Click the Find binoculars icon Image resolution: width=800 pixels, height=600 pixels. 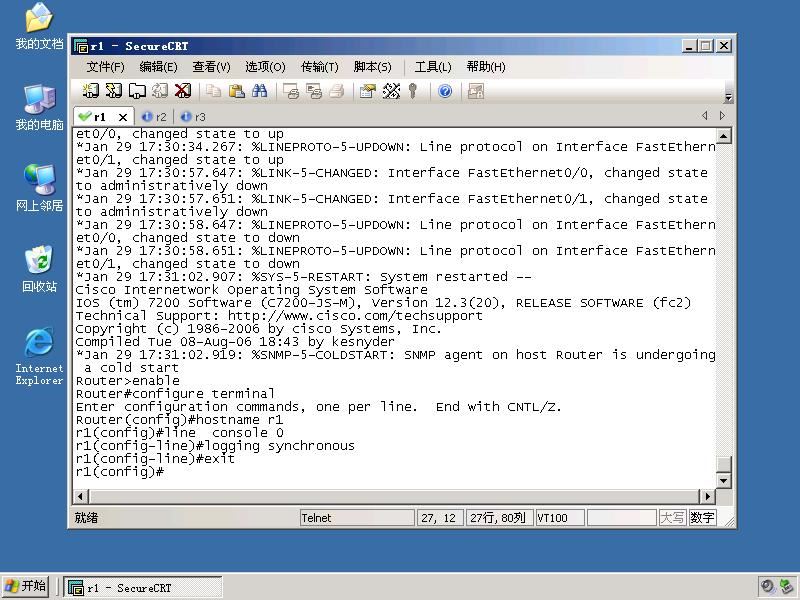pyautogui.click(x=259, y=91)
